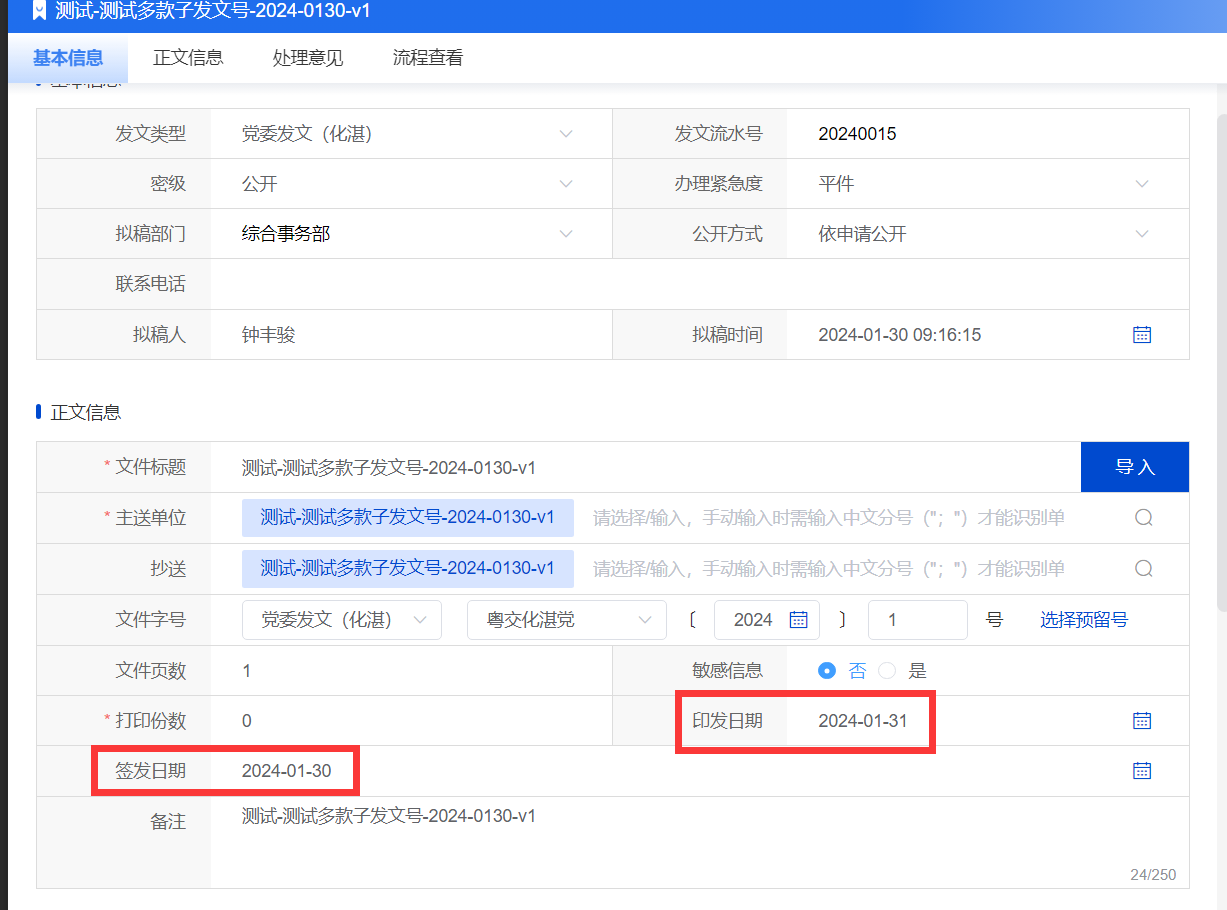Image resolution: width=1227 pixels, height=910 pixels.
Task: Expand the 发文类型 dropdown
Action: coord(566,134)
